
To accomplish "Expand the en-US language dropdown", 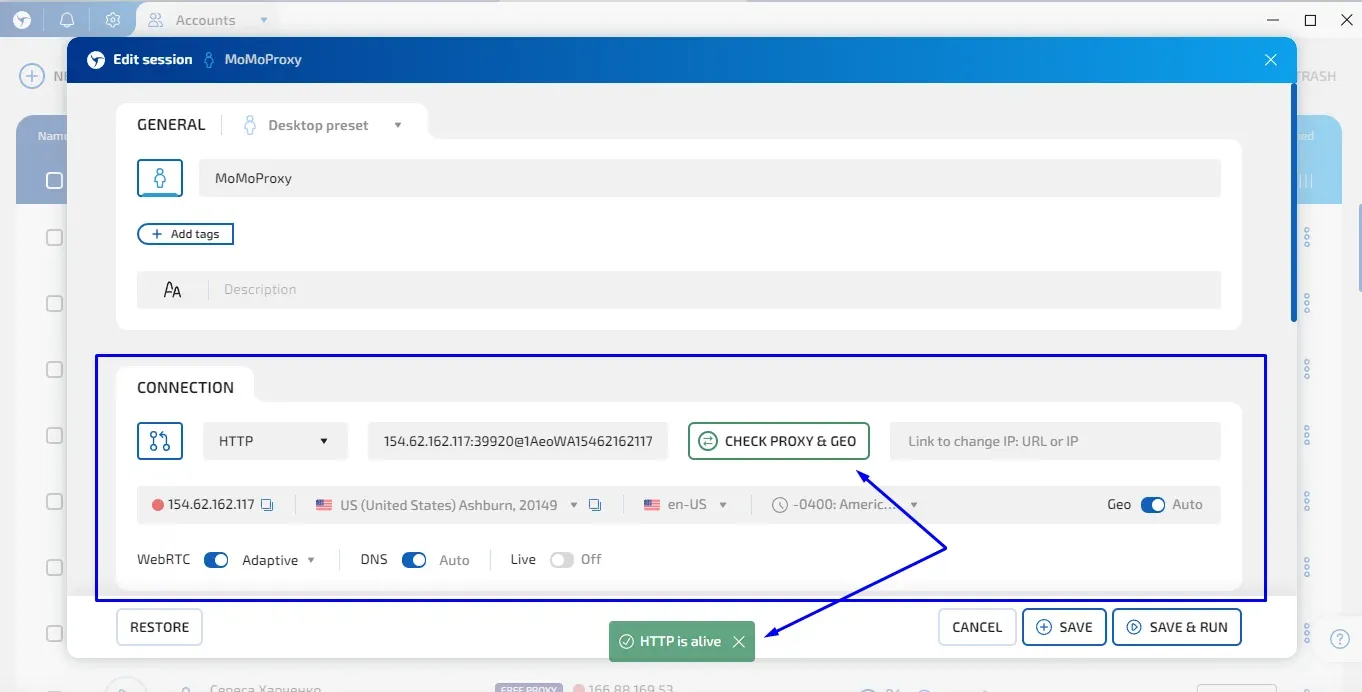I will click(687, 505).
